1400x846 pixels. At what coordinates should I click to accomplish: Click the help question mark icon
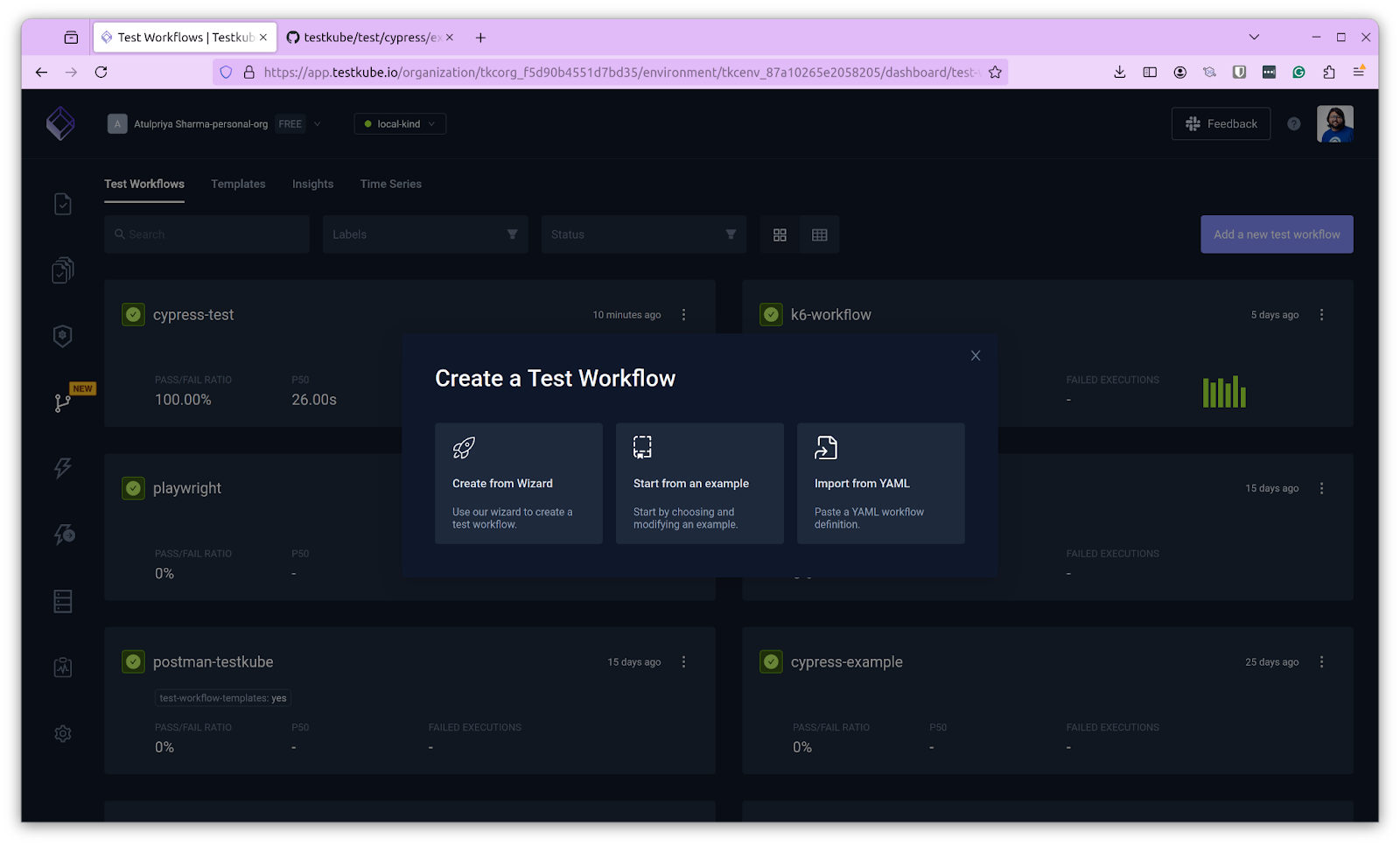[x=1294, y=124]
